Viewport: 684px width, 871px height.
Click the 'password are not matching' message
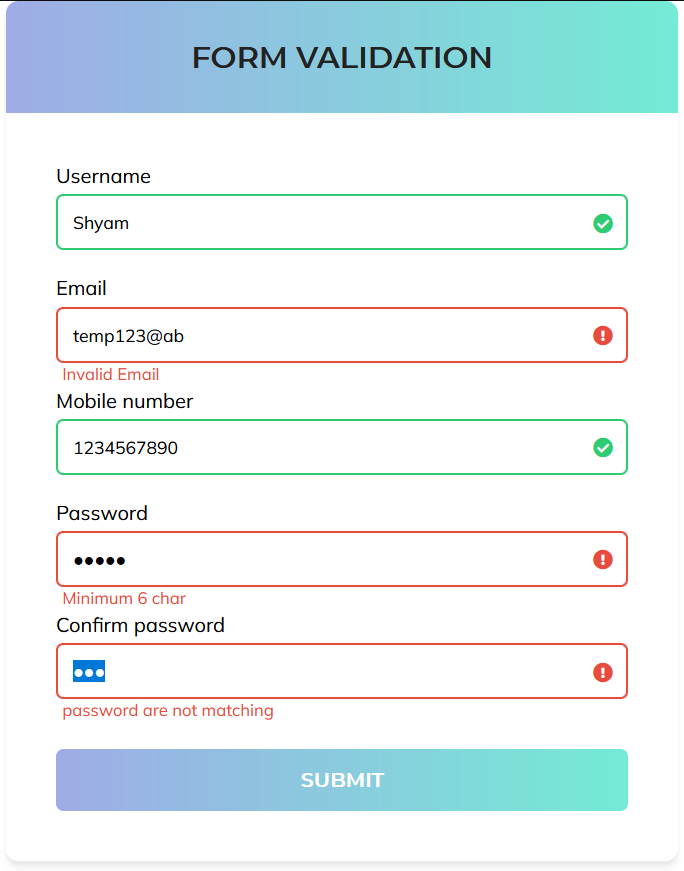point(167,710)
